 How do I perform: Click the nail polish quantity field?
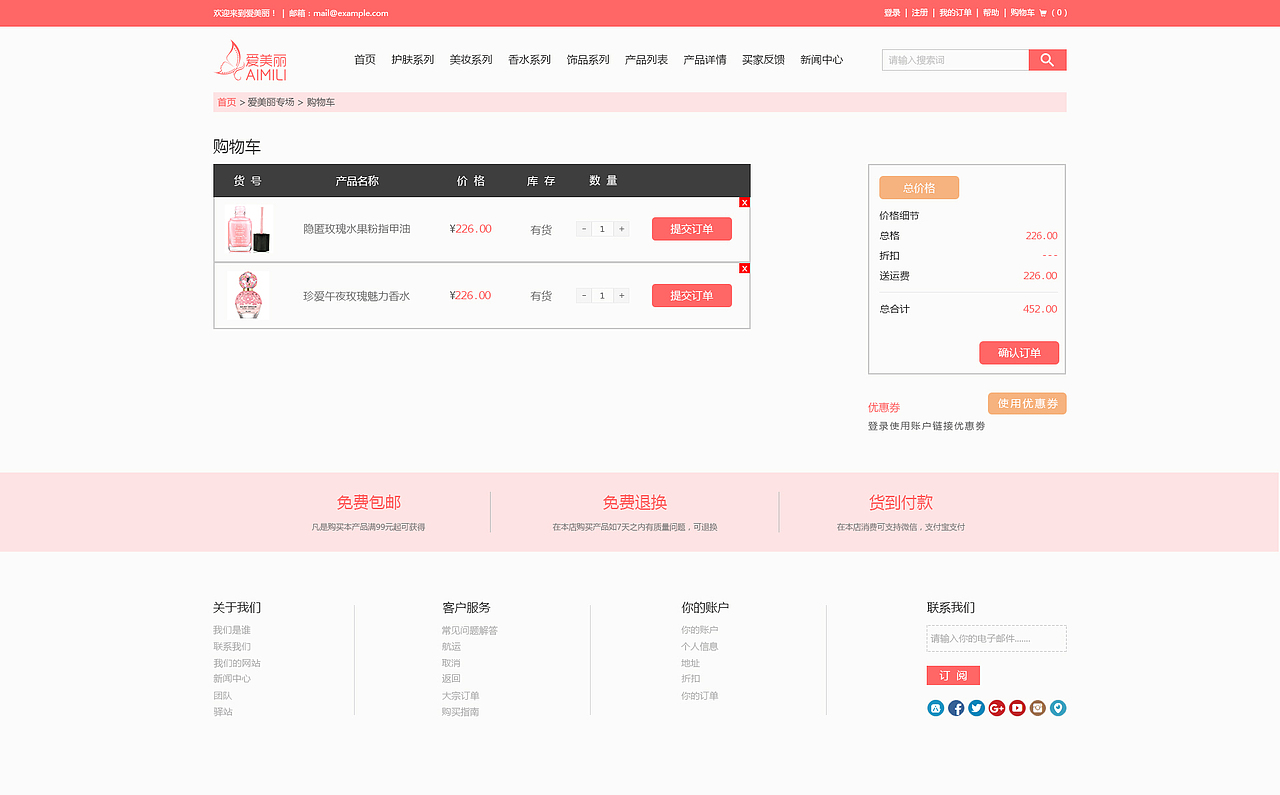tap(602, 229)
